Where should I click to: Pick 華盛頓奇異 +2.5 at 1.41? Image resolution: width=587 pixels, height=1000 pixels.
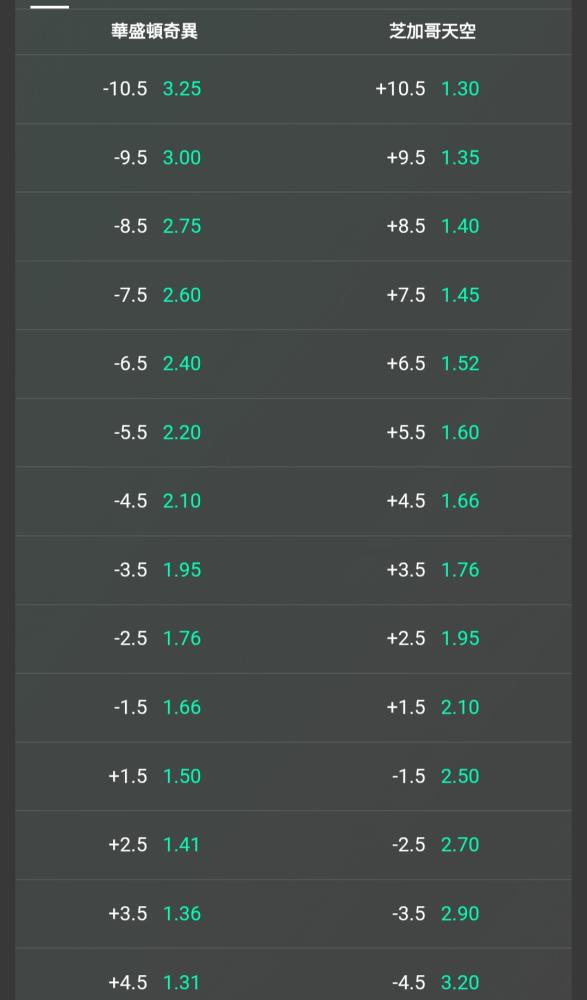[154, 845]
